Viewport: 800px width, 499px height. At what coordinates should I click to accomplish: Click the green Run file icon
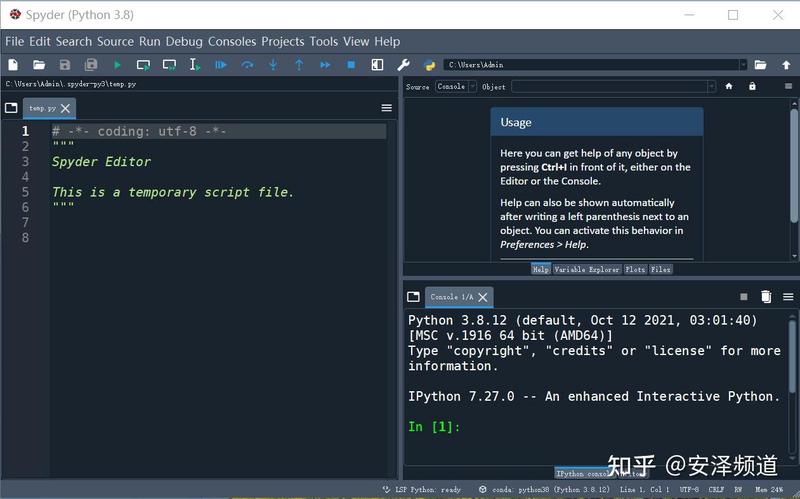[117, 65]
